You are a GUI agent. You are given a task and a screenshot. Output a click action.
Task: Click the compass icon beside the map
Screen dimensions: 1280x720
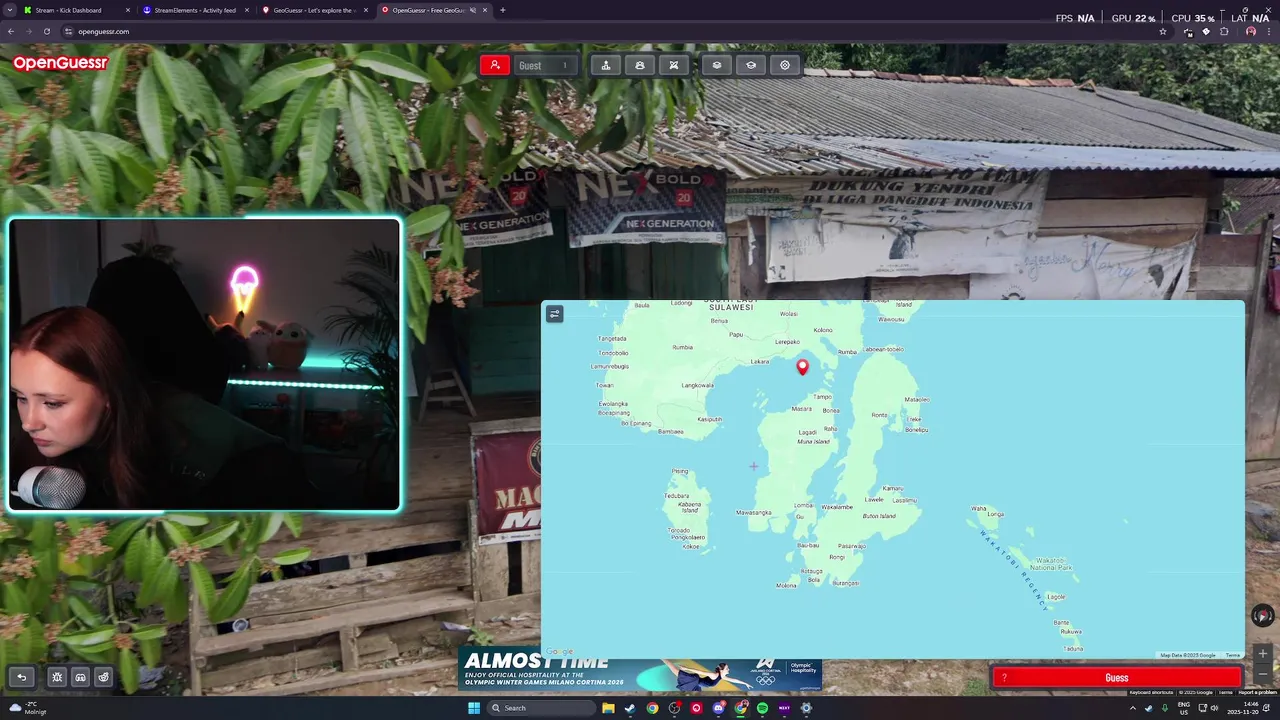pyautogui.click(x=1263, y=616)
